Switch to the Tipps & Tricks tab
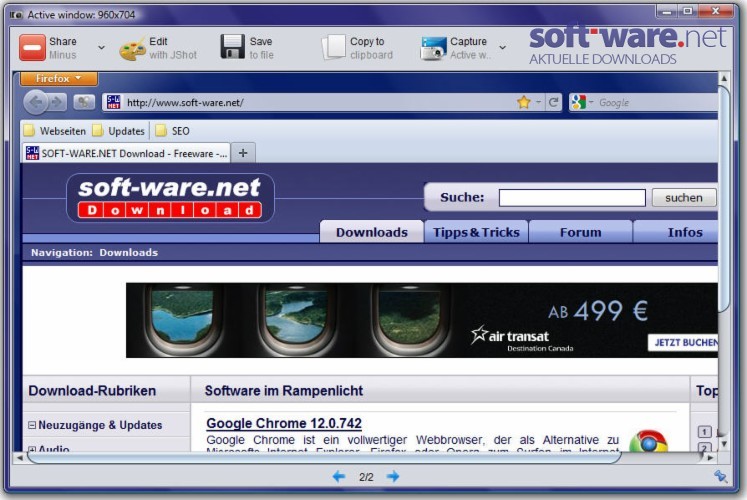The image size is (747, 500). (476, 232)
